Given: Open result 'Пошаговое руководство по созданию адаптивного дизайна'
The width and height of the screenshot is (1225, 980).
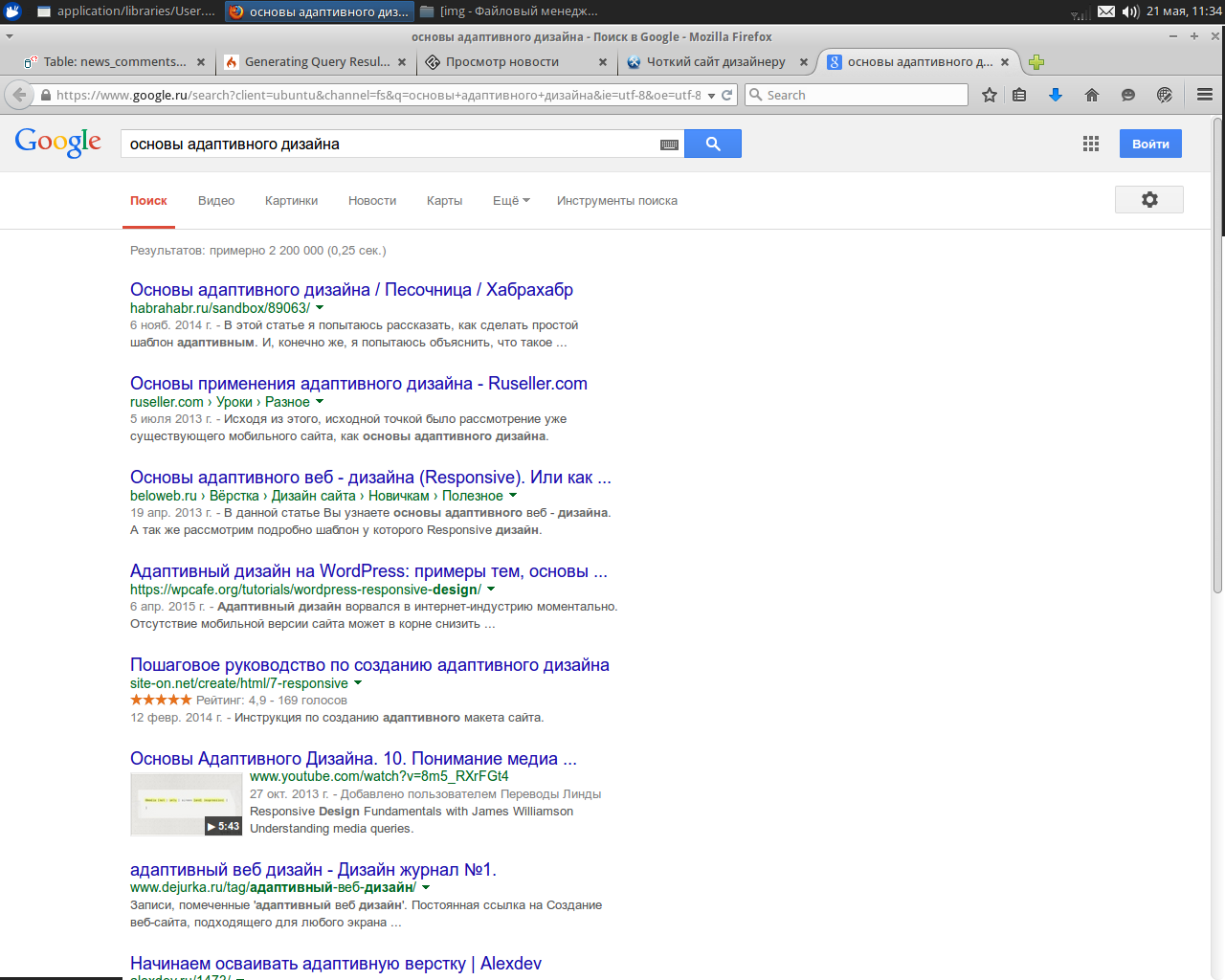Looking at the screenshot, I should 369,665.
